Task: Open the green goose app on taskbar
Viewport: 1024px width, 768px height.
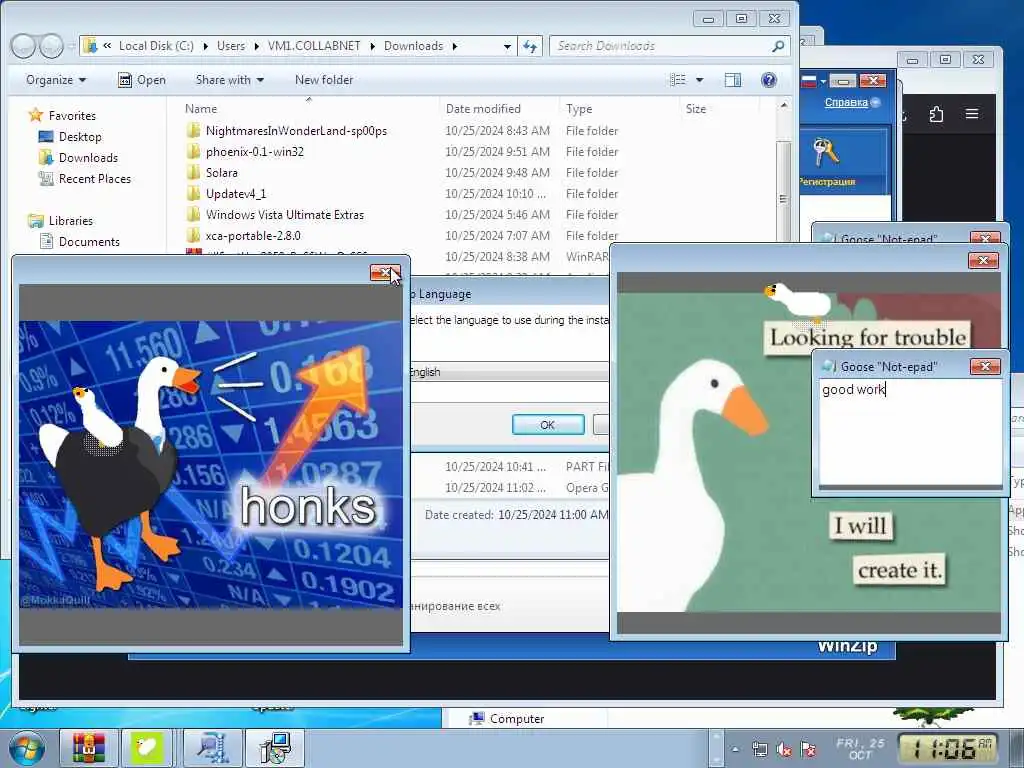Action: coord(146,748)
